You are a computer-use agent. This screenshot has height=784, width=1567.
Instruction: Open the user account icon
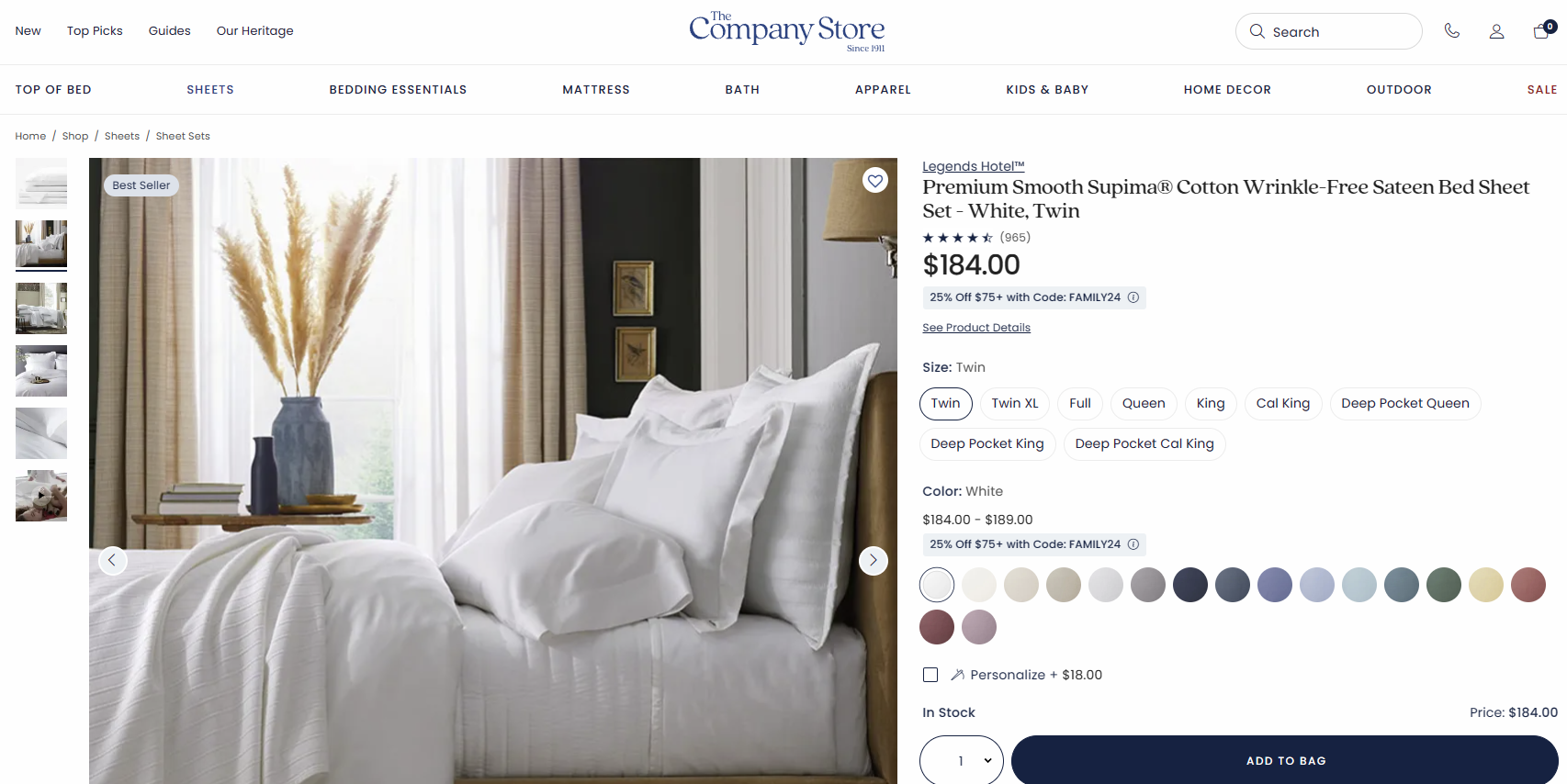(x=1496, y=31)
